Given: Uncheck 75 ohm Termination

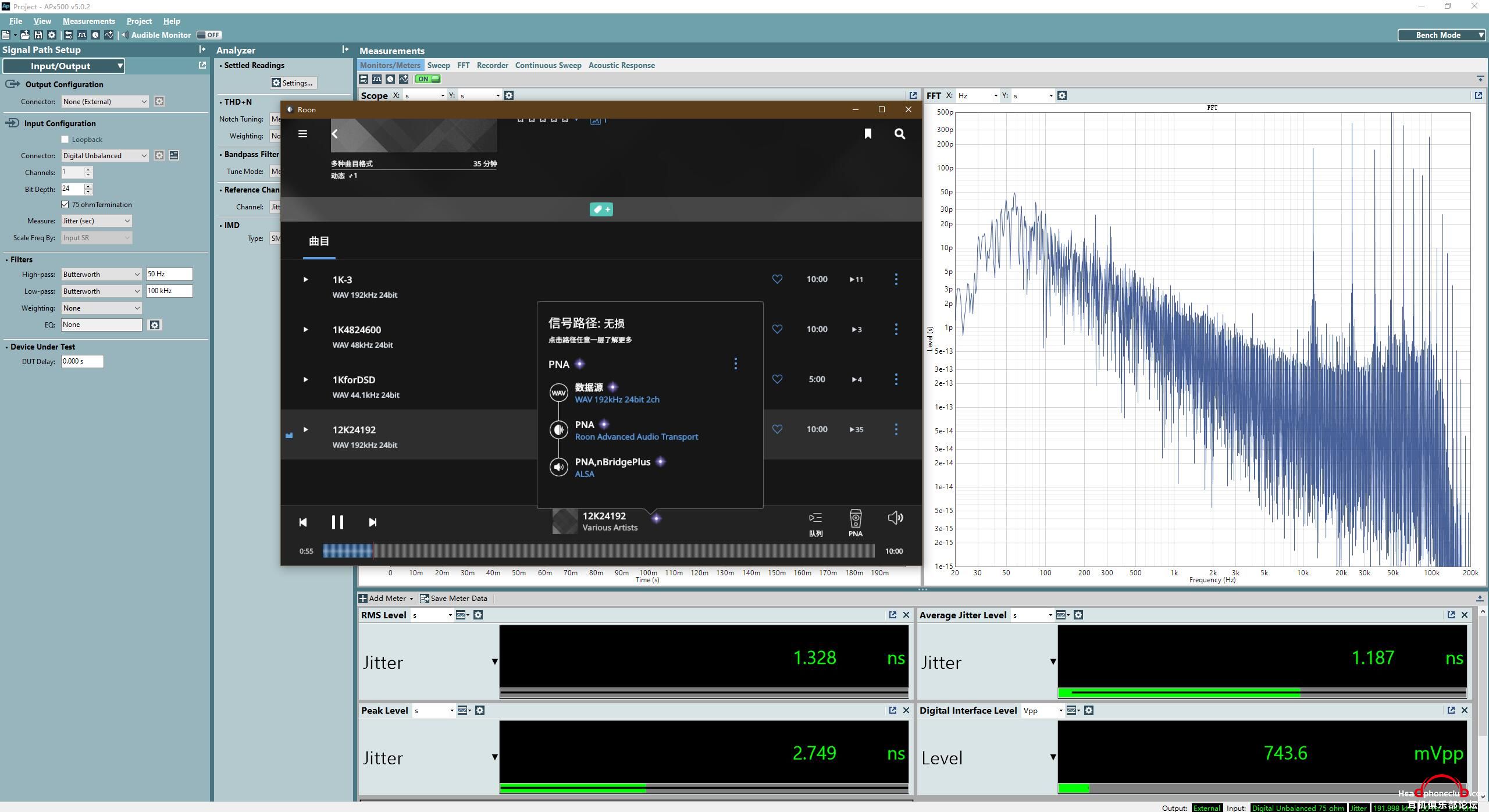Looking at the screenshot, I should pos(65,205).
